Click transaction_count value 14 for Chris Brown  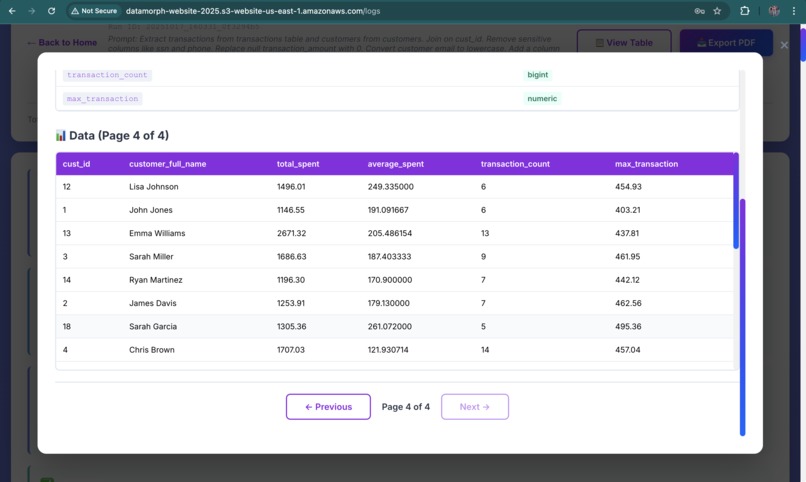pyautogui.click(x=485, y=349)
